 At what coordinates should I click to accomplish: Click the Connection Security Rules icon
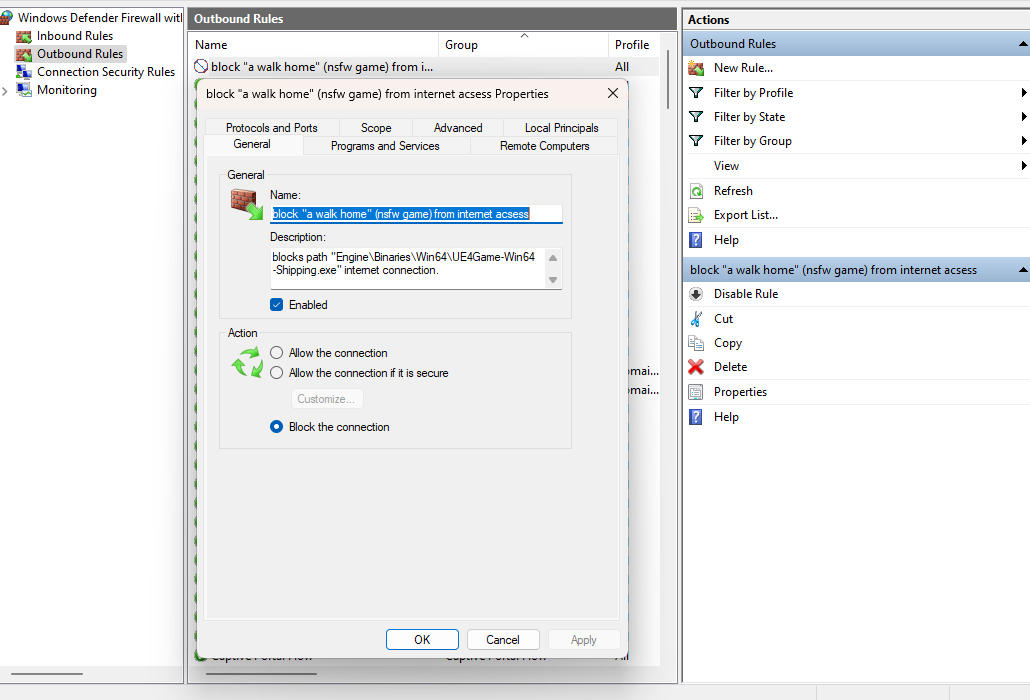click(x=24, y=72)
